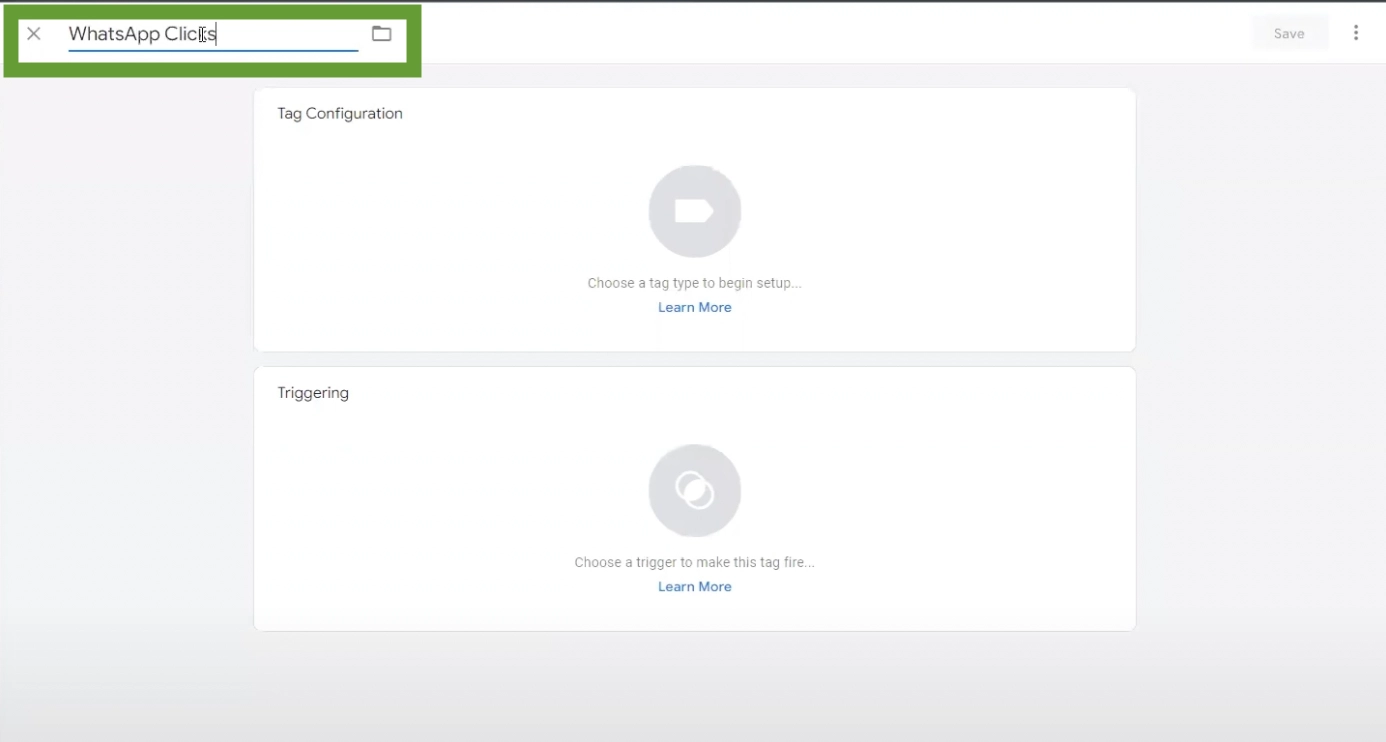
Task: Open the three-dot more options menu
Action: [x=1356, y=33]
